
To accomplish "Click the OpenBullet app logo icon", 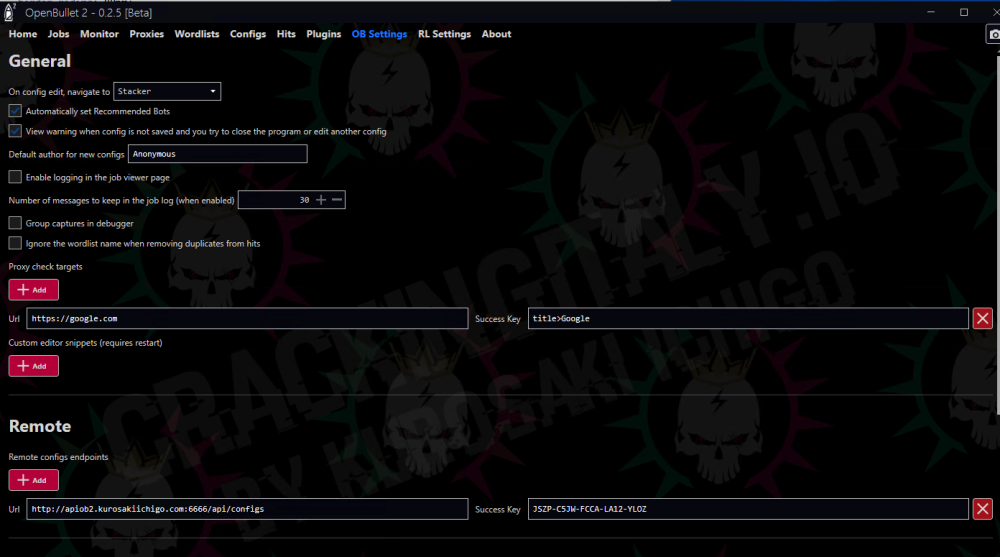I will click(9, 11).
